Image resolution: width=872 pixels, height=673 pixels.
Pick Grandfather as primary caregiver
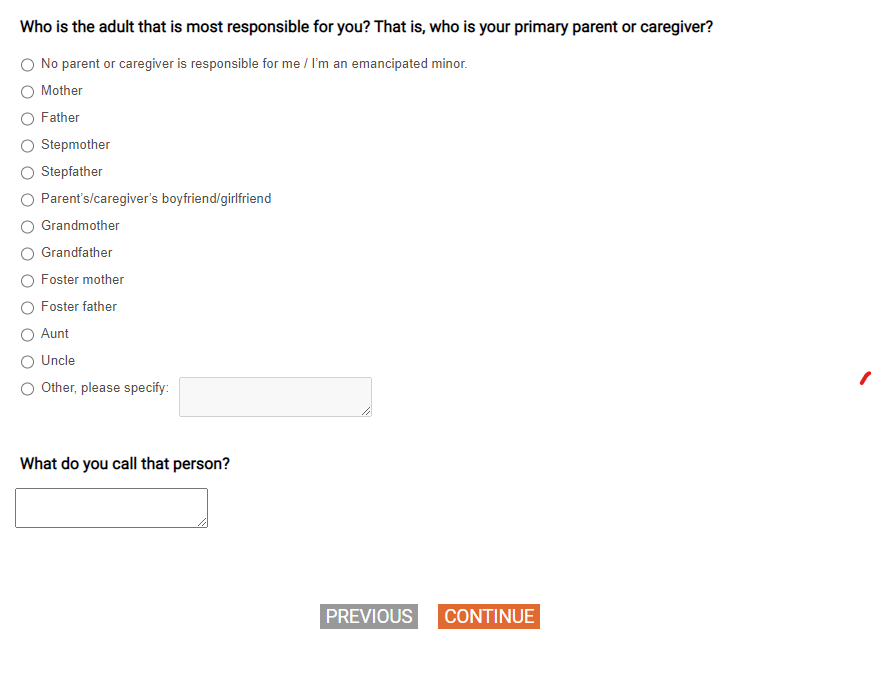27,253
